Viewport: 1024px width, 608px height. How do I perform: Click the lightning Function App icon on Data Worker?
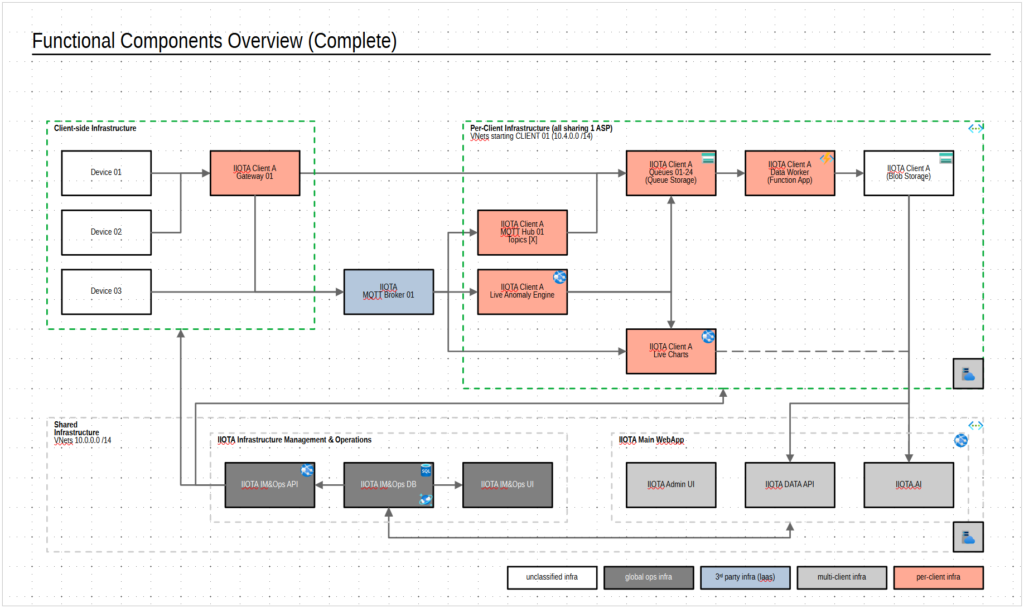point(827,159)
